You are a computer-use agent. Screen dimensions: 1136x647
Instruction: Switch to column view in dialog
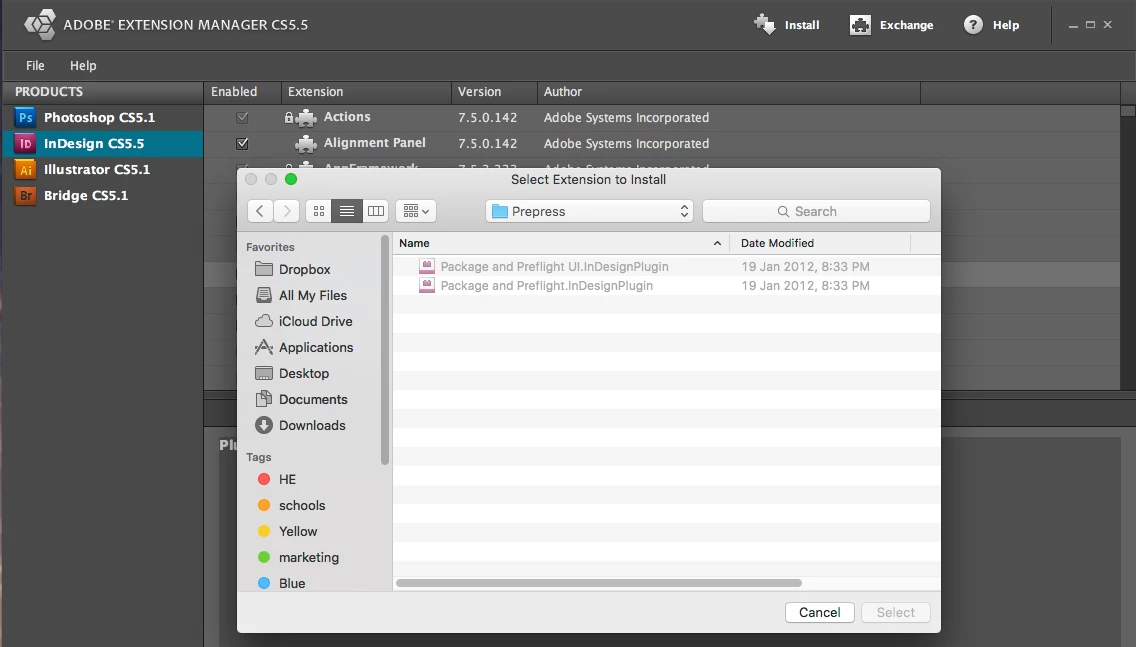[x=375, y=211]
